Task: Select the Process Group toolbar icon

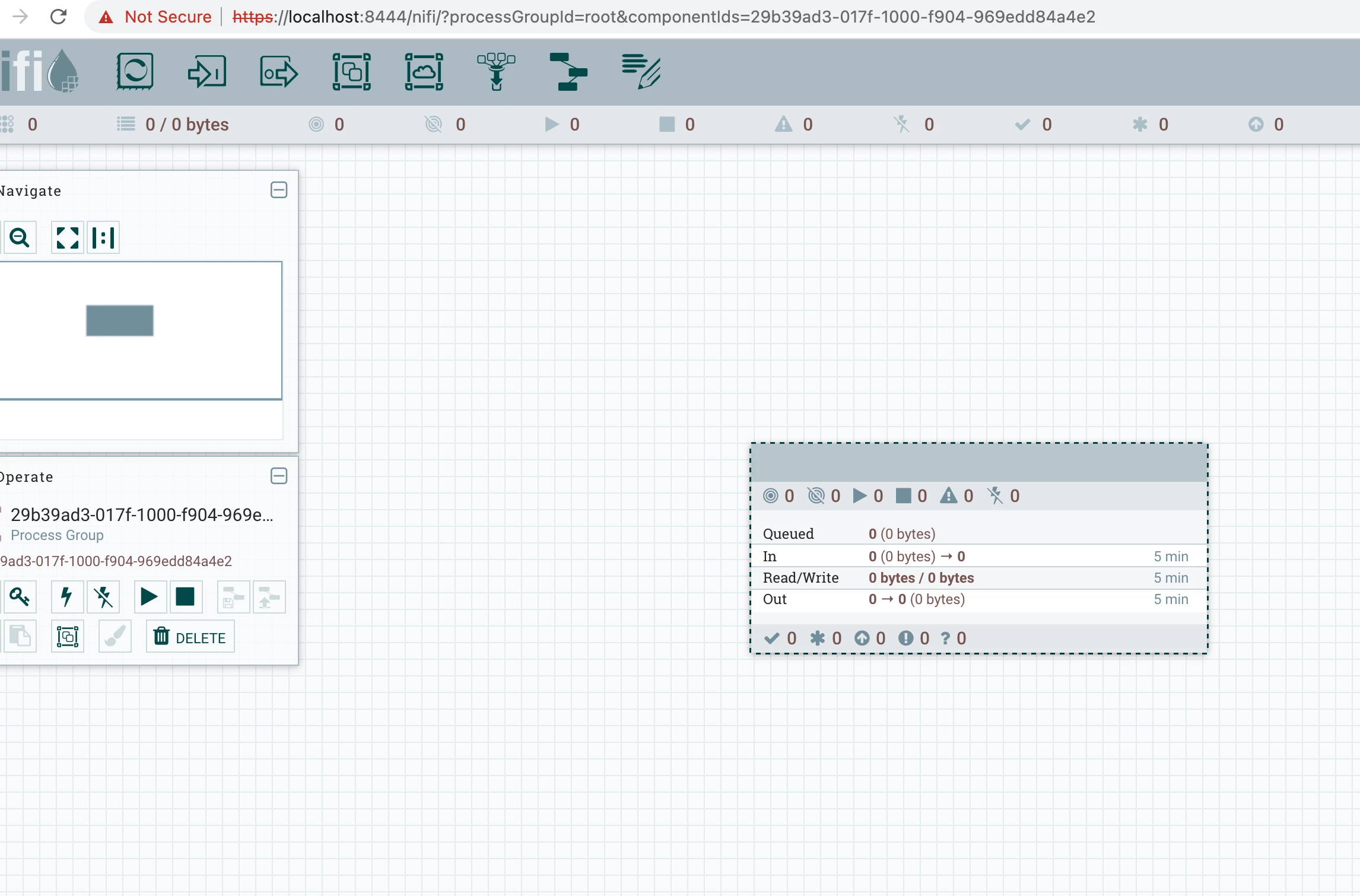Action: pos(352,72)
